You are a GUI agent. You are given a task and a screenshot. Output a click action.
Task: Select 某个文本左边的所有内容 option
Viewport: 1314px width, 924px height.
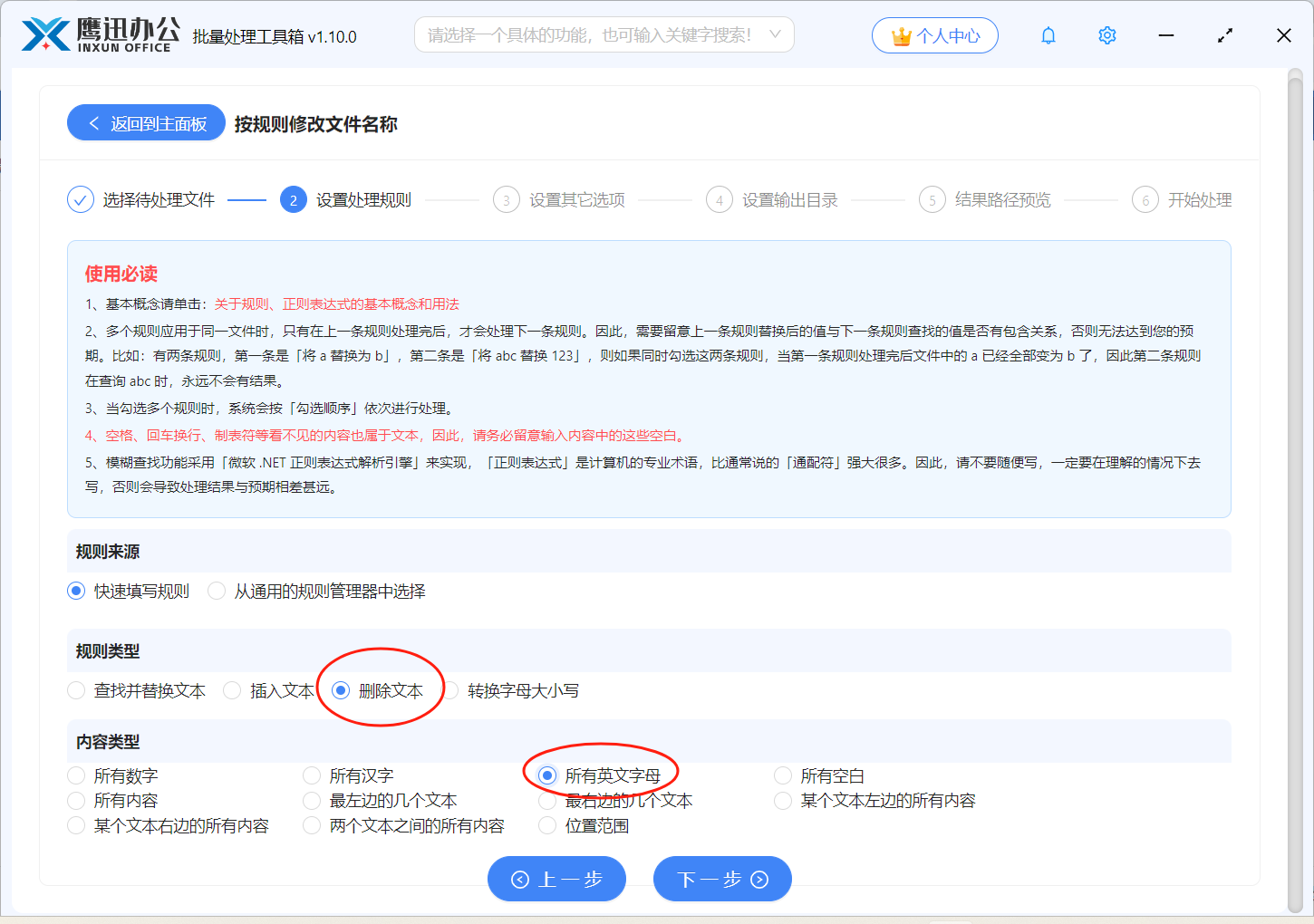(875, 800)
